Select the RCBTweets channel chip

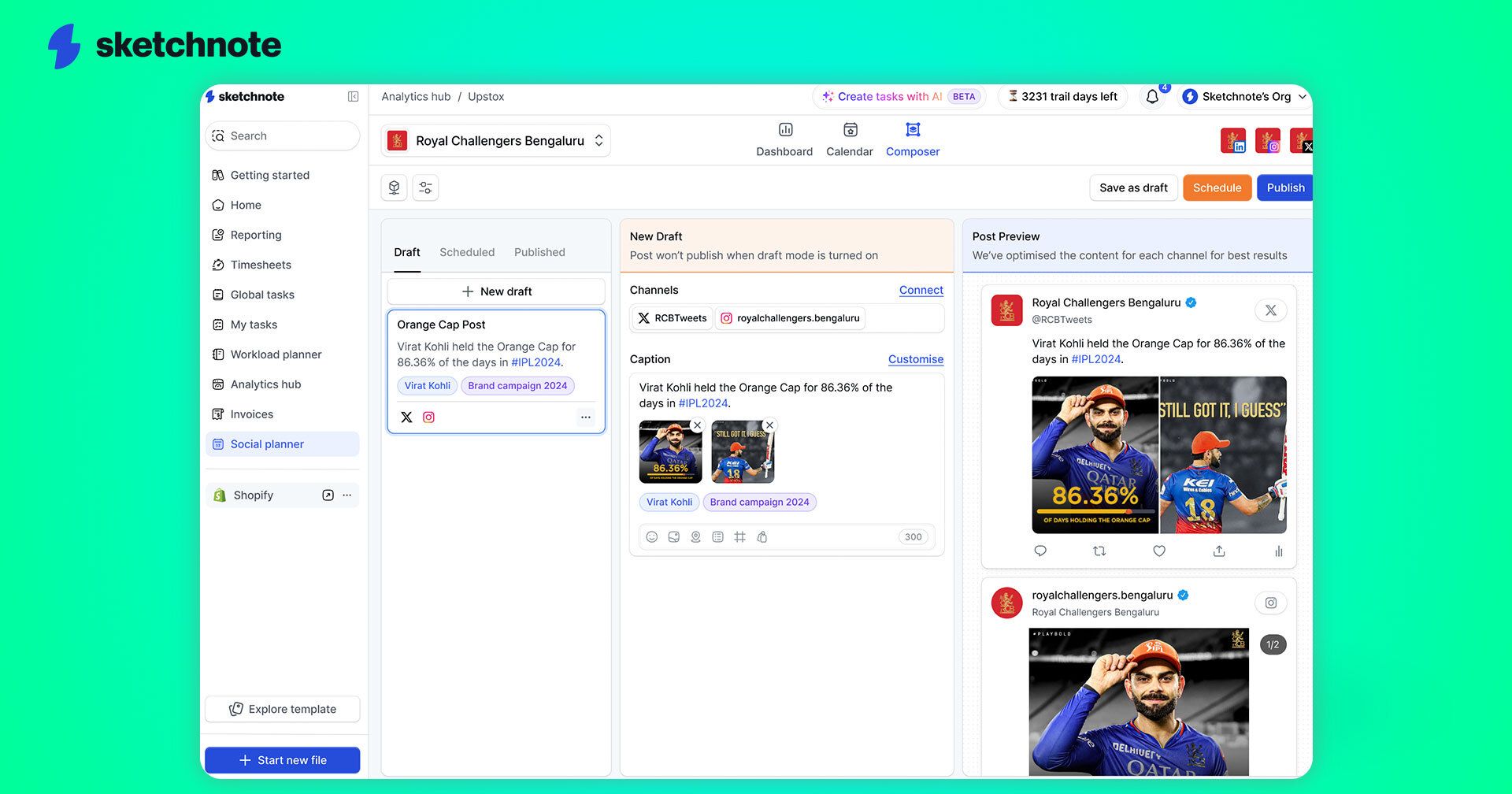pyautogui.click(x=673, y=318)
